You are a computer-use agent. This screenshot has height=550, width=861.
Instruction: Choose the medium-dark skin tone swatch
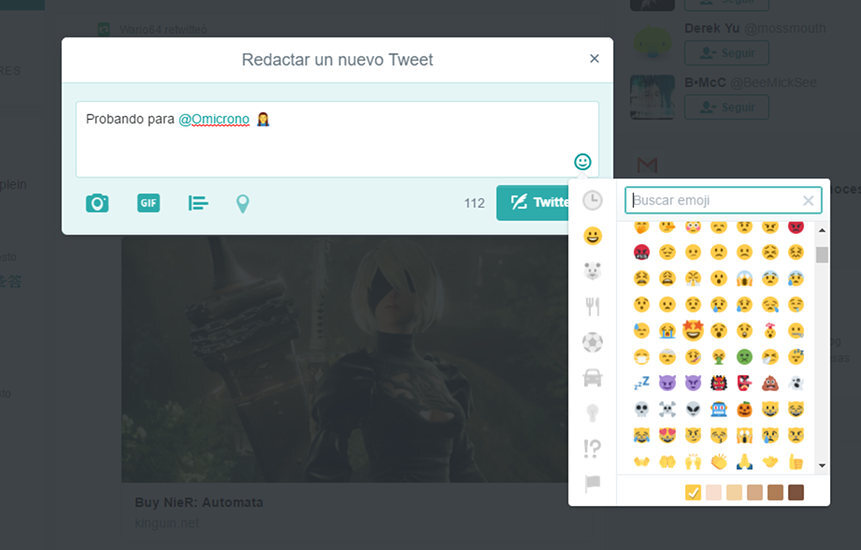coord(775,492)
